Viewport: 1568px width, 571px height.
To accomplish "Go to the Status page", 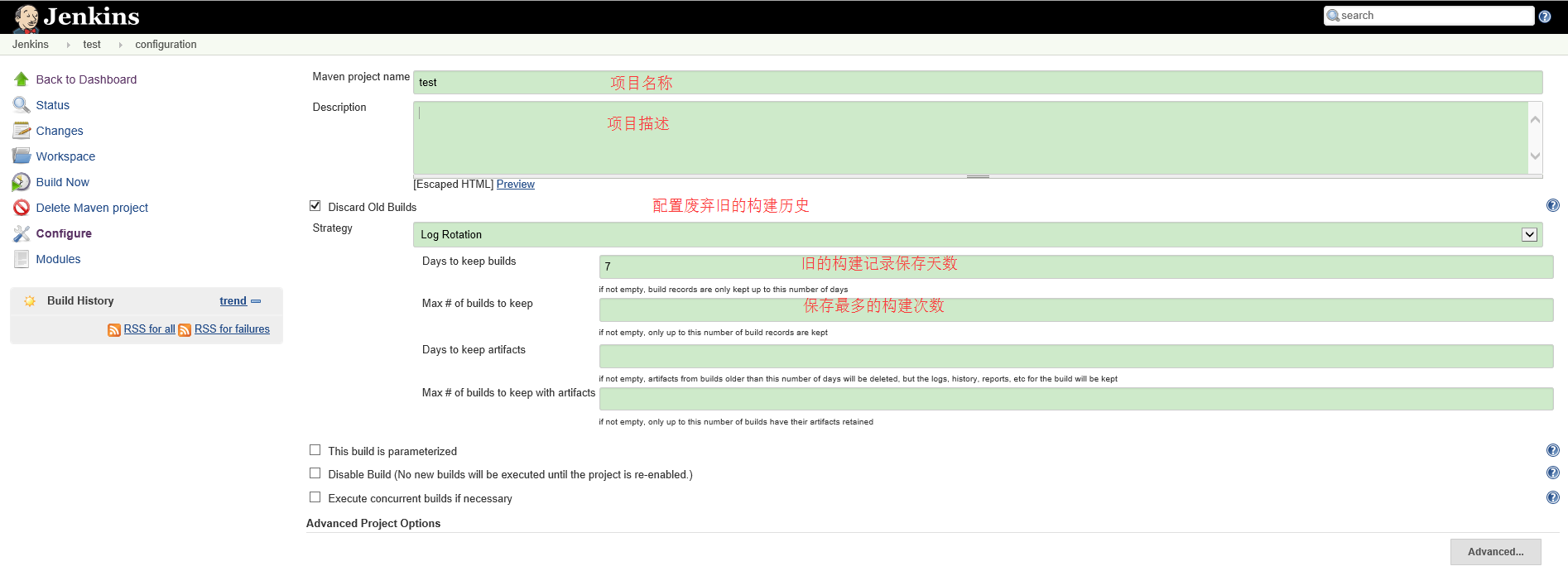I will click(53, 105).
